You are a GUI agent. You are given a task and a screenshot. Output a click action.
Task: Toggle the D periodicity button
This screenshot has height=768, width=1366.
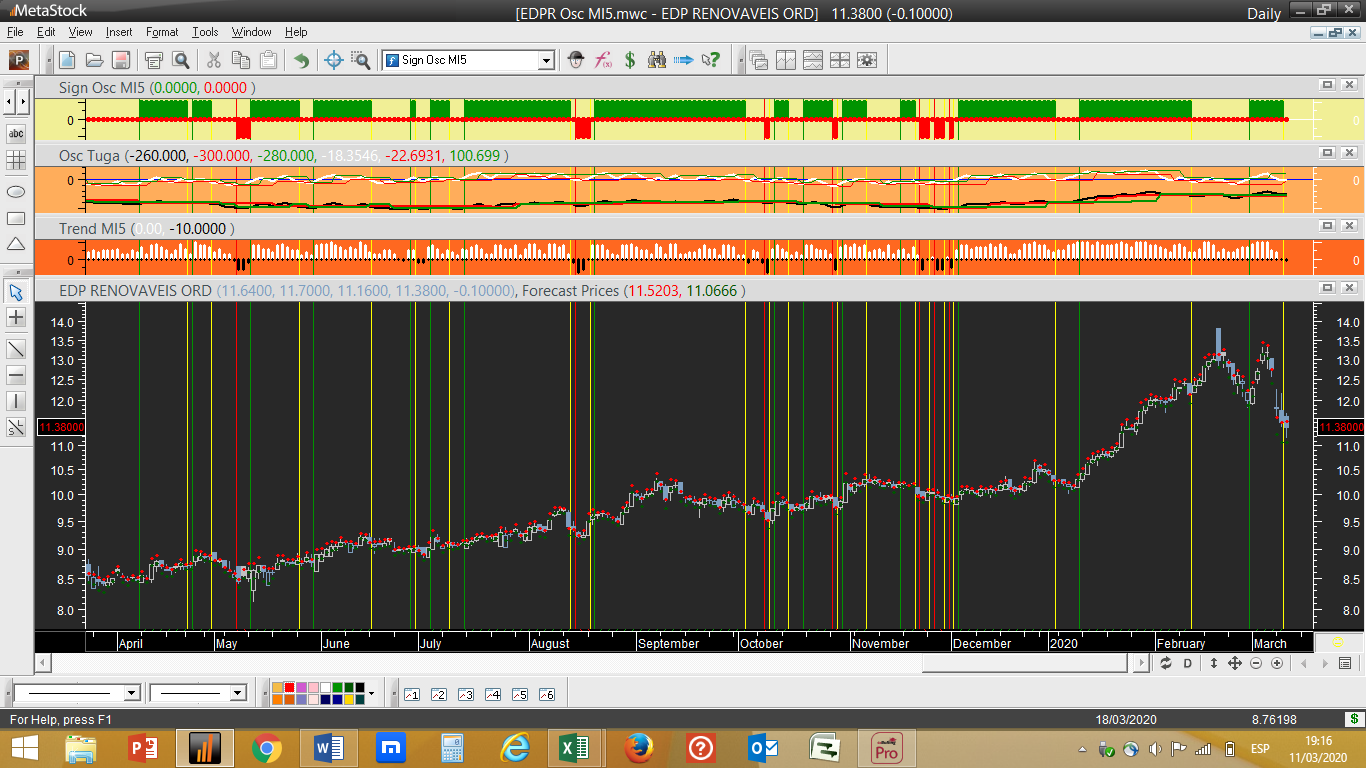1188,663
